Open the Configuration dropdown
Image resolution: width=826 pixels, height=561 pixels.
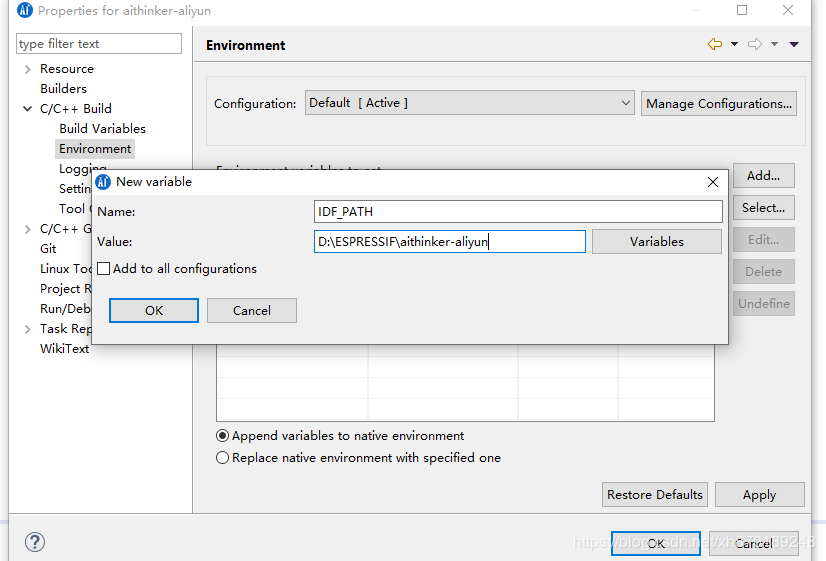[469, 103]
